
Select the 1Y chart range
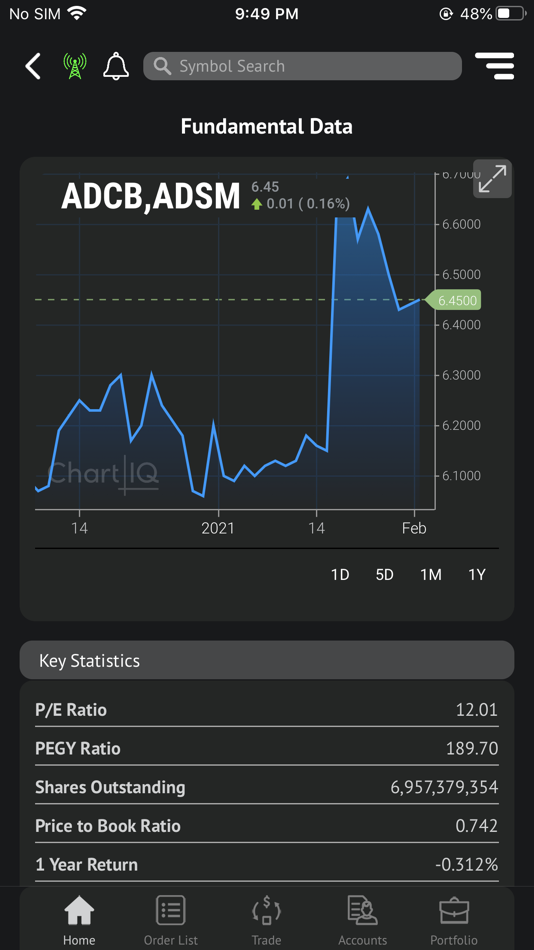point(477,575)
